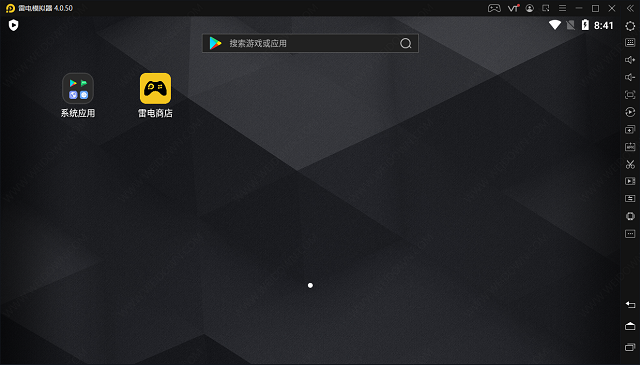Click the Android back arrow button

pyautogui.click(x=630, y=305)
